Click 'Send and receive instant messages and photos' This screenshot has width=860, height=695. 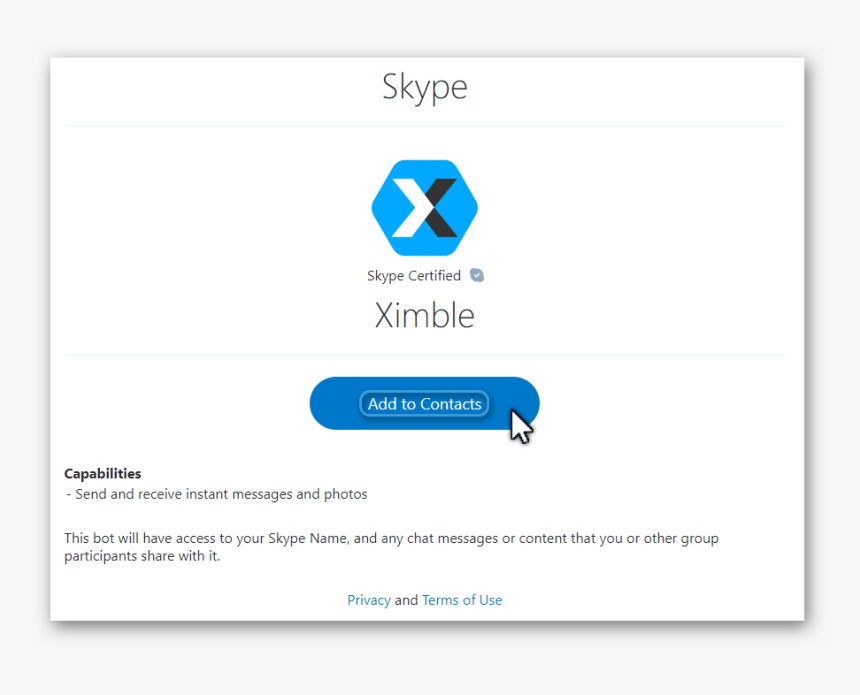221,494
